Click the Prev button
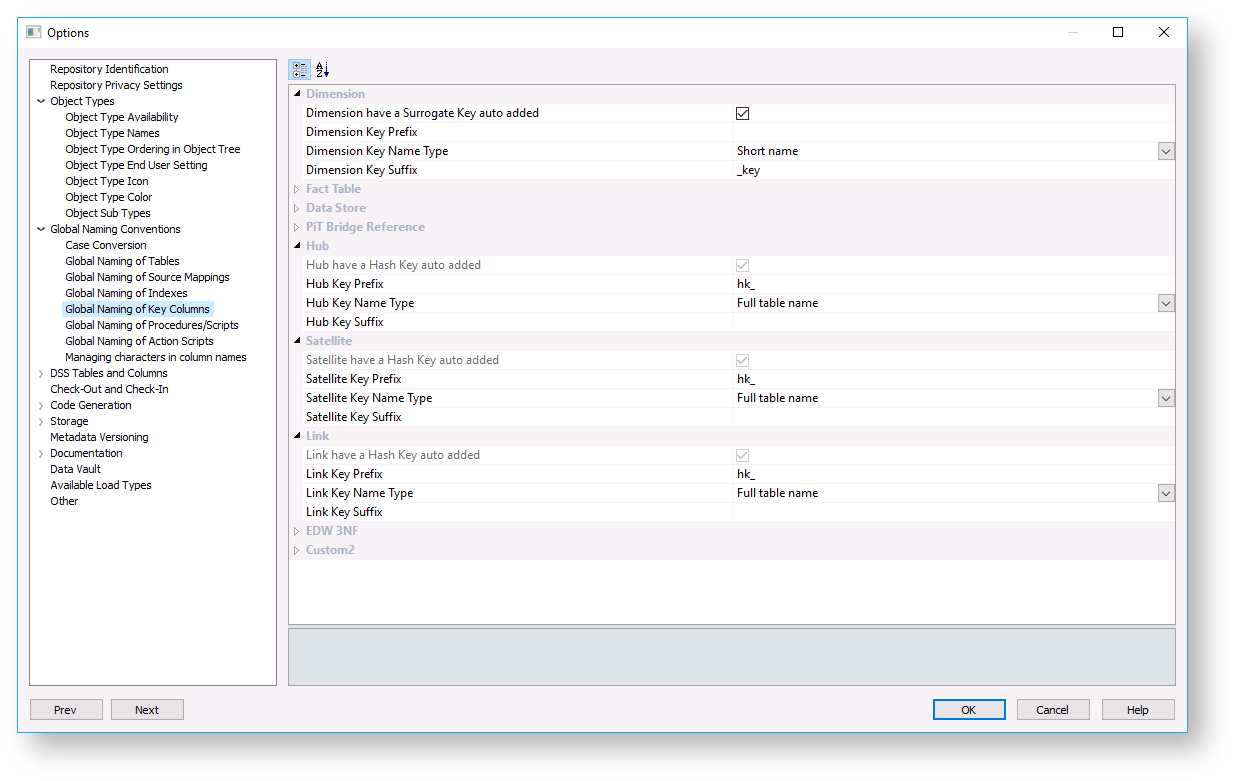The height and width of the screenshot is (781, 1236). click(x=66, y=710)
